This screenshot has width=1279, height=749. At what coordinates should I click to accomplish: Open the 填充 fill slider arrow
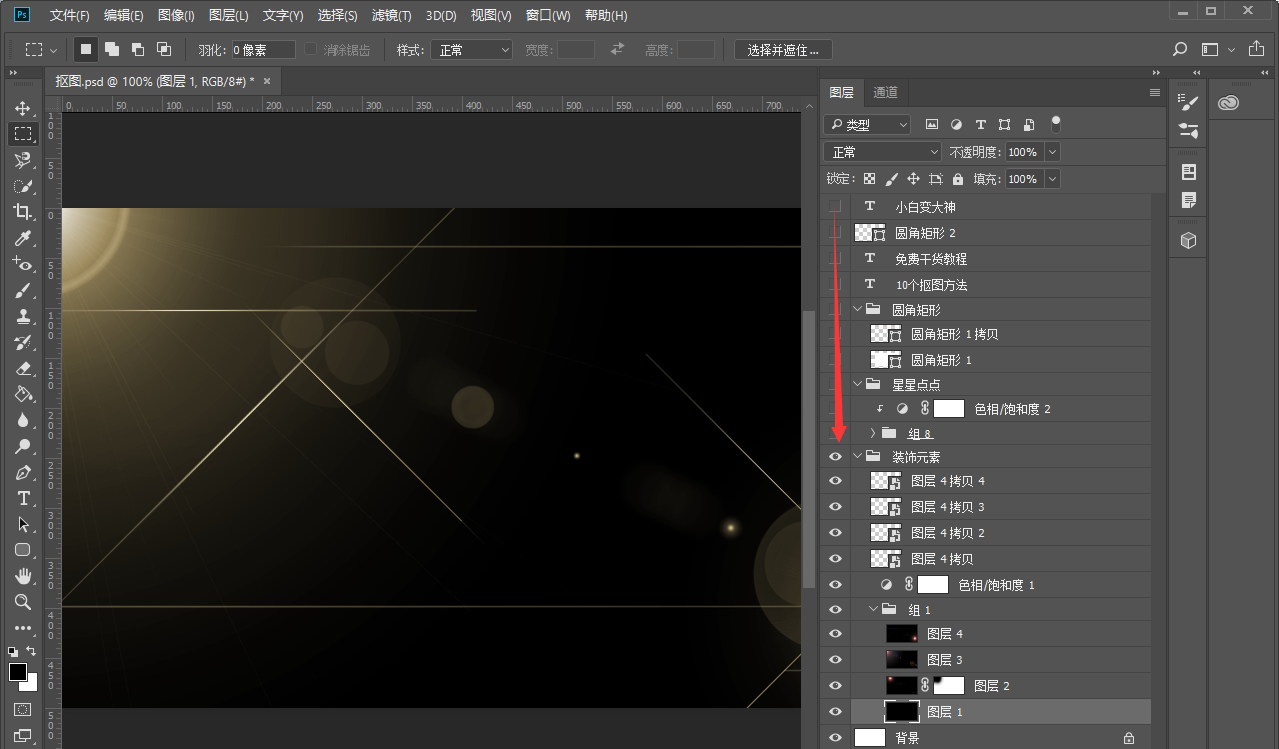pyautogui.click(x=1051, y=179)
